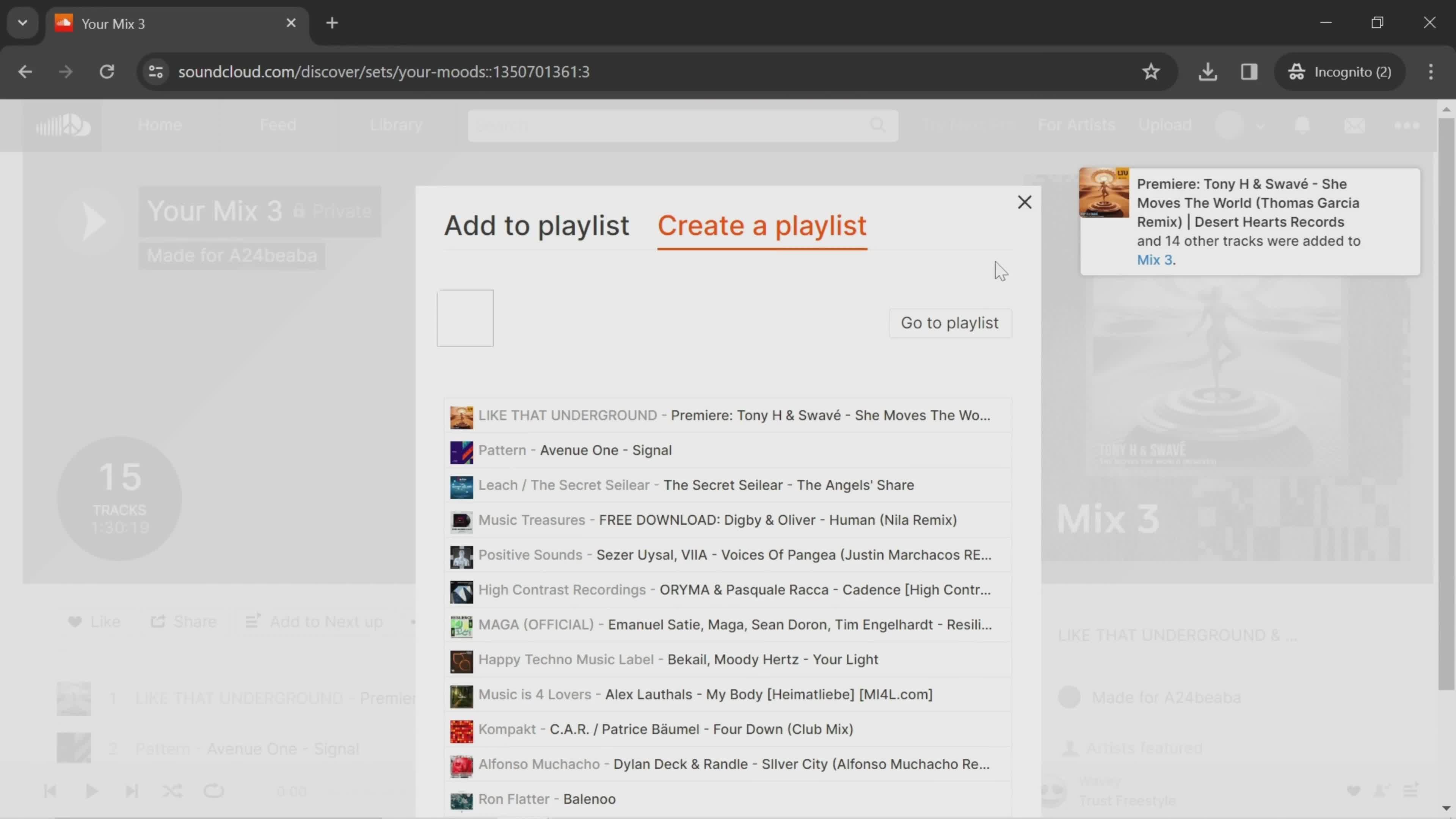Select the Bekail, Moody Hertz - Your Light track

coord(728,660)
